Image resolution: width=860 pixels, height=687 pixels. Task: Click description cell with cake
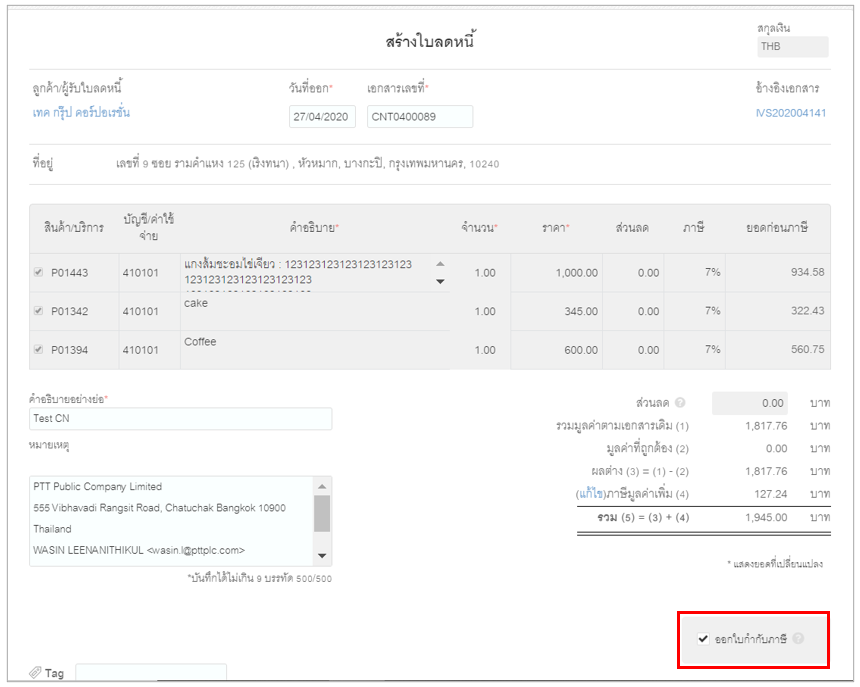click(x=315, y=311)
